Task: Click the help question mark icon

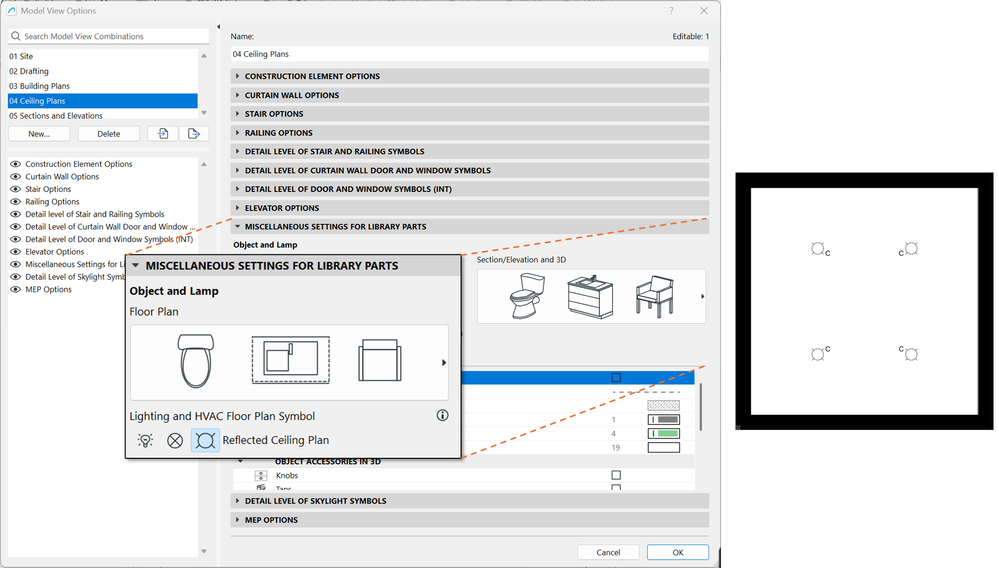Action: pos(671,11)
